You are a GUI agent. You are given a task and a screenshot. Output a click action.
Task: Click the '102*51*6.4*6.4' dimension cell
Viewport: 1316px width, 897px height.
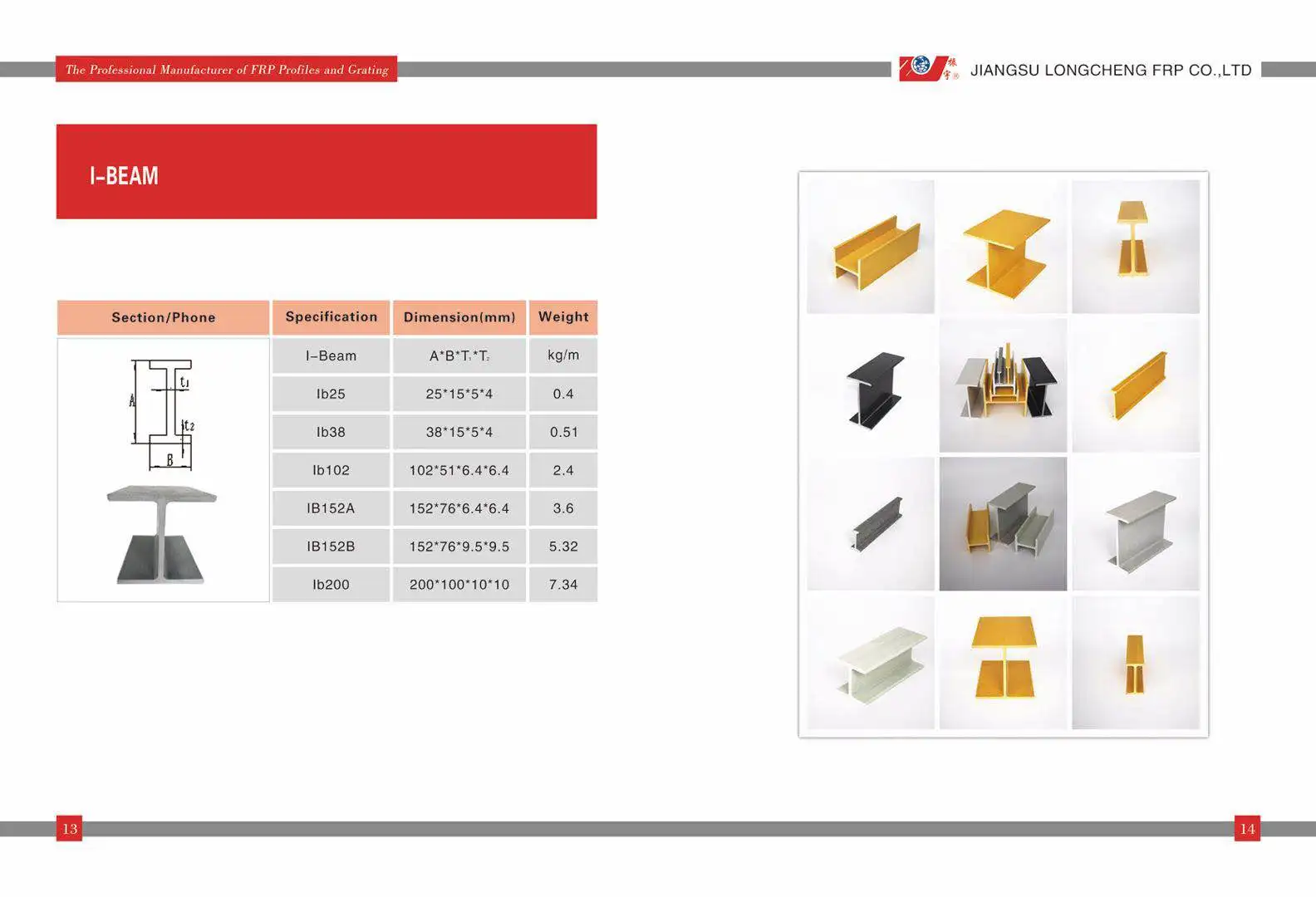click(459, 470)
